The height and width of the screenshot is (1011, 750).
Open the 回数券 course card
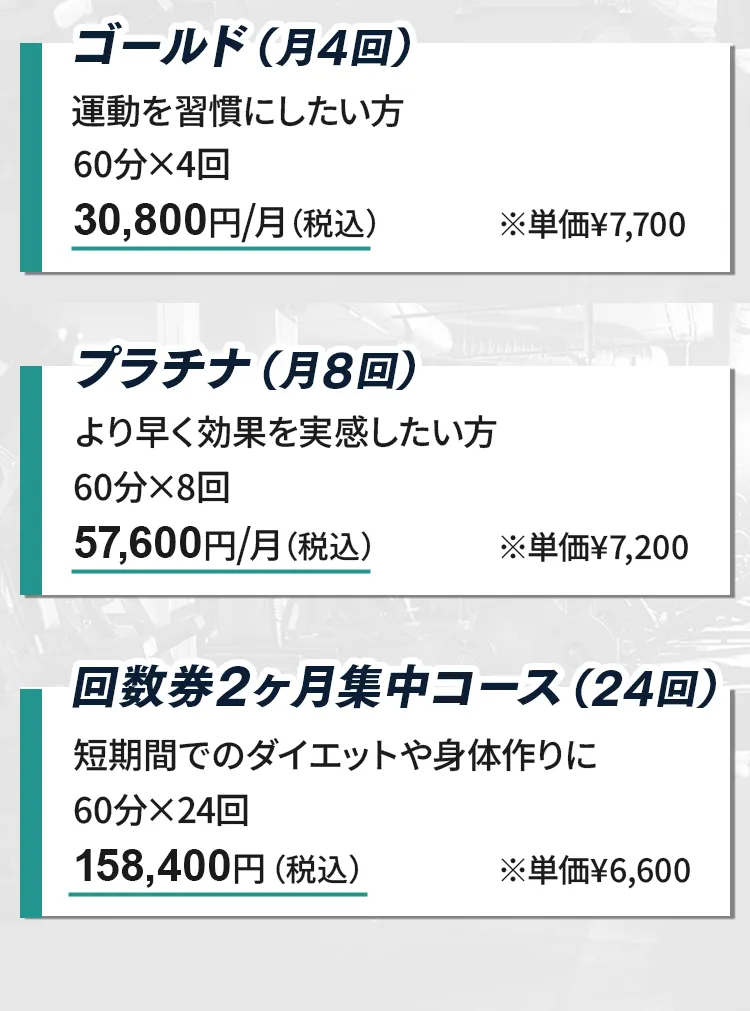377,803
